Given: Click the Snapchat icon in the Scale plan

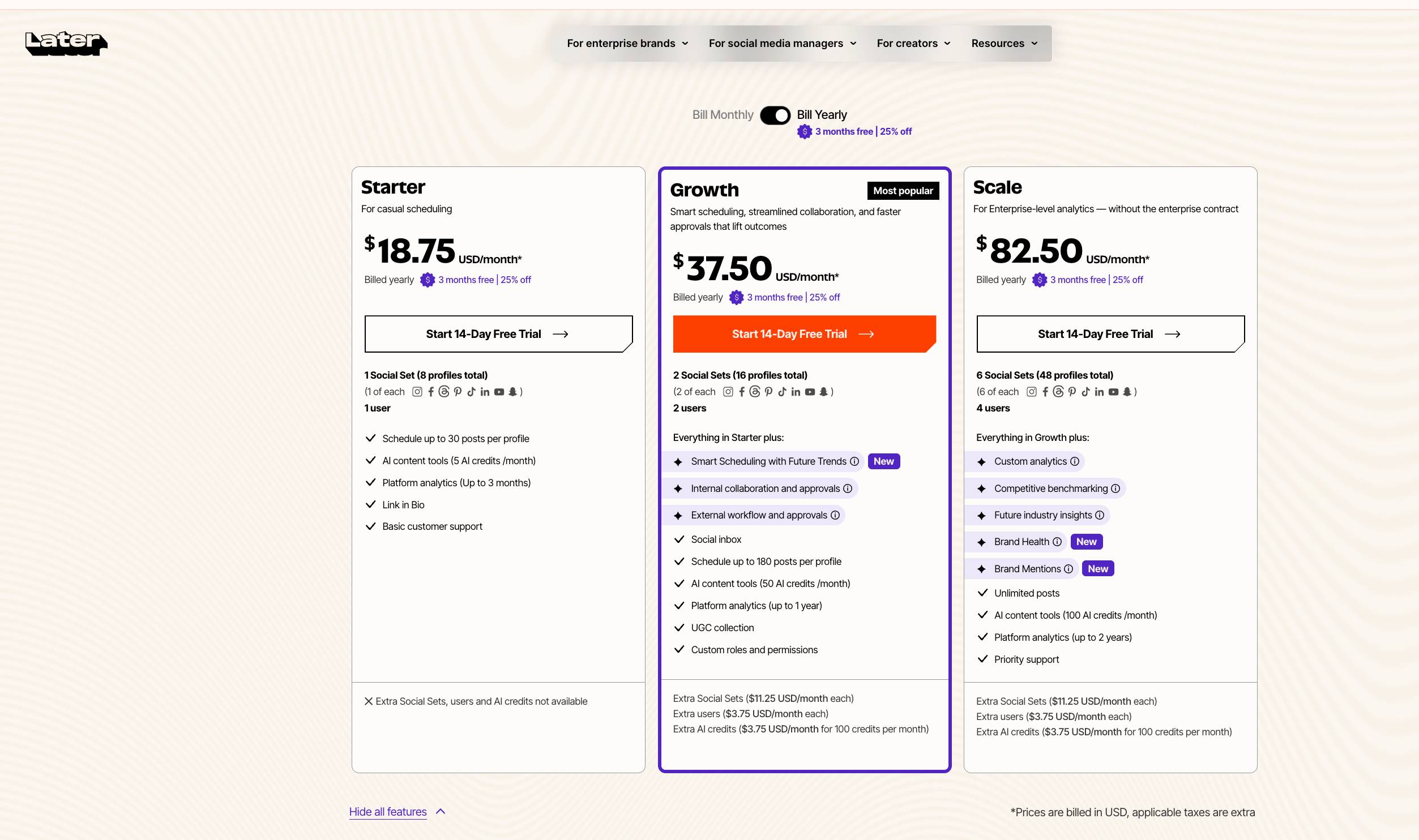Looking at the screenshot, I should pos(1127,392).
